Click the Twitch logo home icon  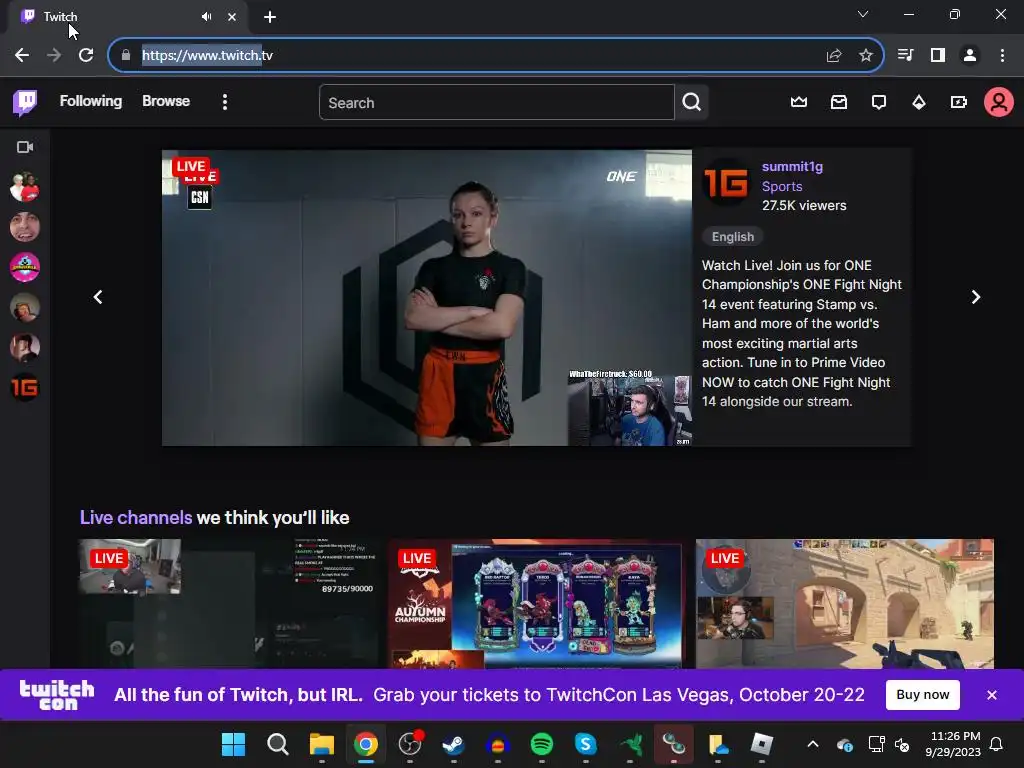[x=25, y=102]
